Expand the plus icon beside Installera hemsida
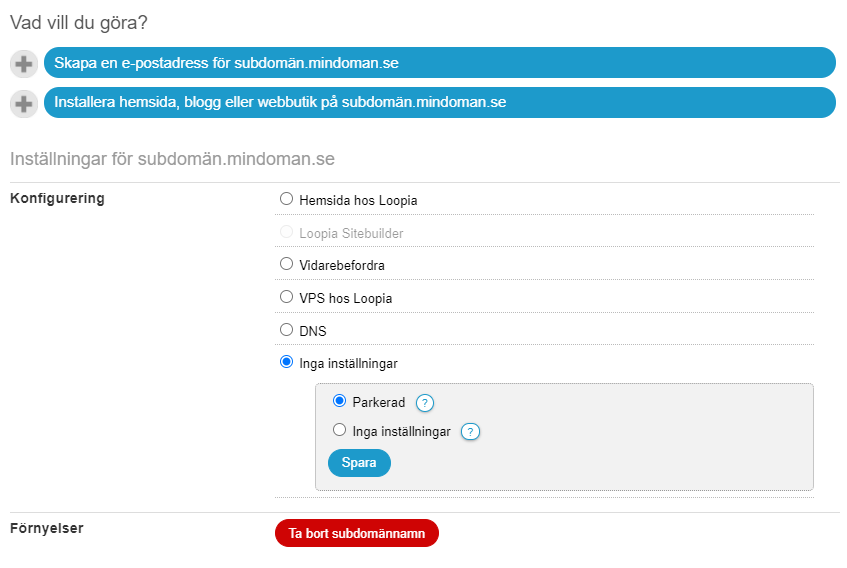The height and width of the screenshot is (568, 847). (24, 104)
